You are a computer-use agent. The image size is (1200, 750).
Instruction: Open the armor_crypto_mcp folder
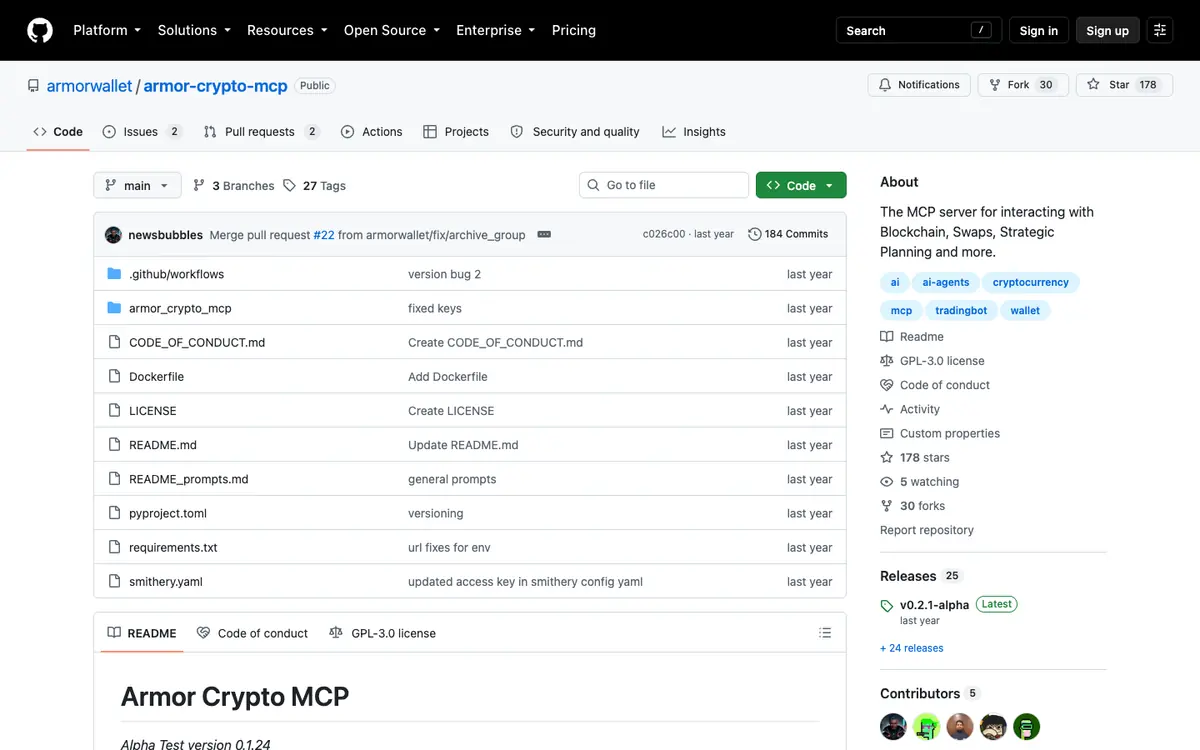180,308
